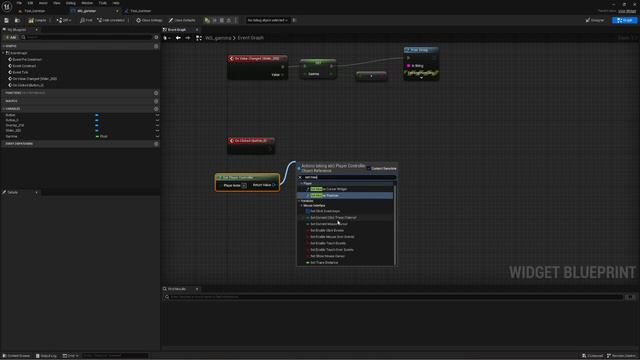Viewport: 640px width, 360px height.
Task: Navigate back in graph history
Action: coord(178,38)
